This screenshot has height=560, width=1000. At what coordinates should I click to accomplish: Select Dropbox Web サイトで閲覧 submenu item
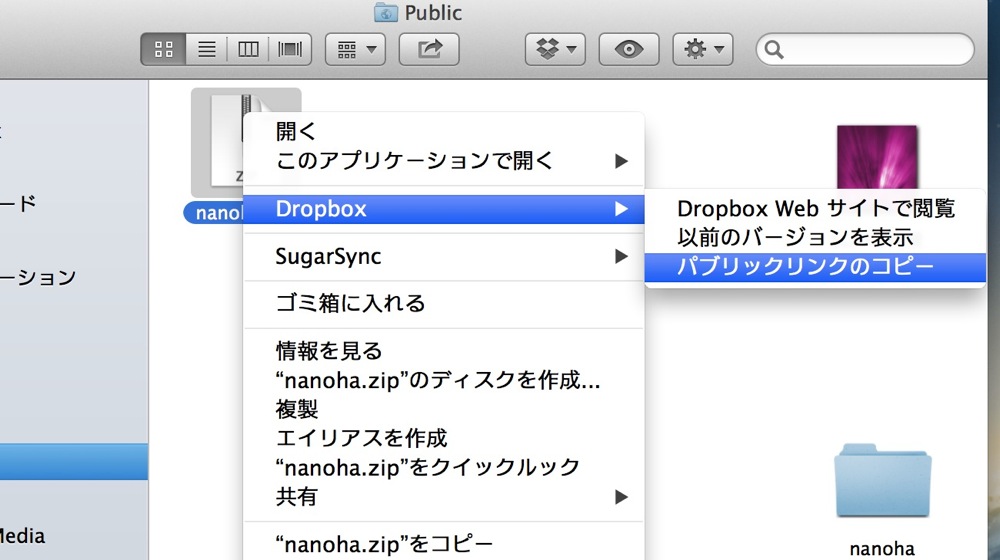815,209
